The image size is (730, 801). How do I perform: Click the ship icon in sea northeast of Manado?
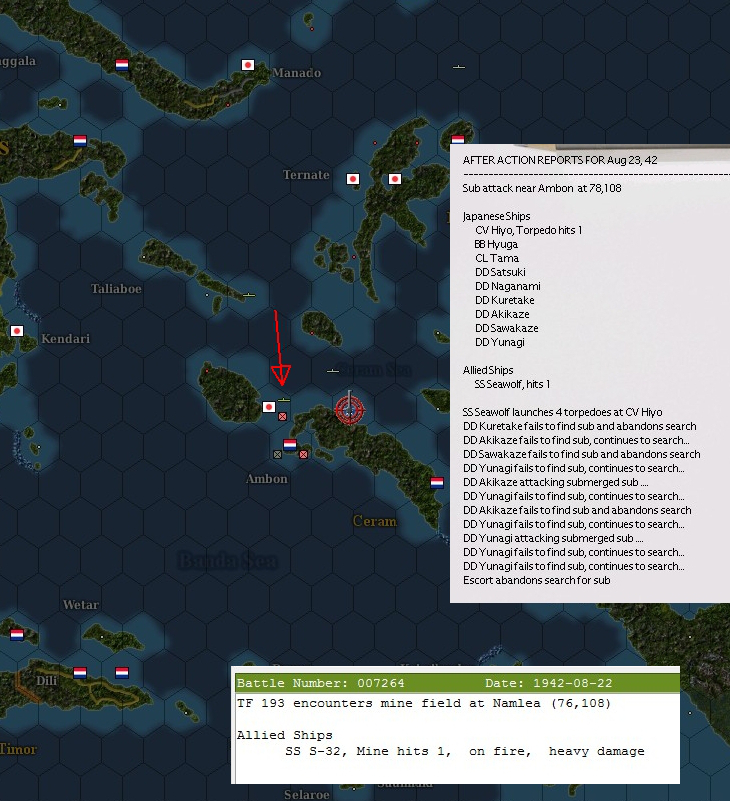click(459, 67)
